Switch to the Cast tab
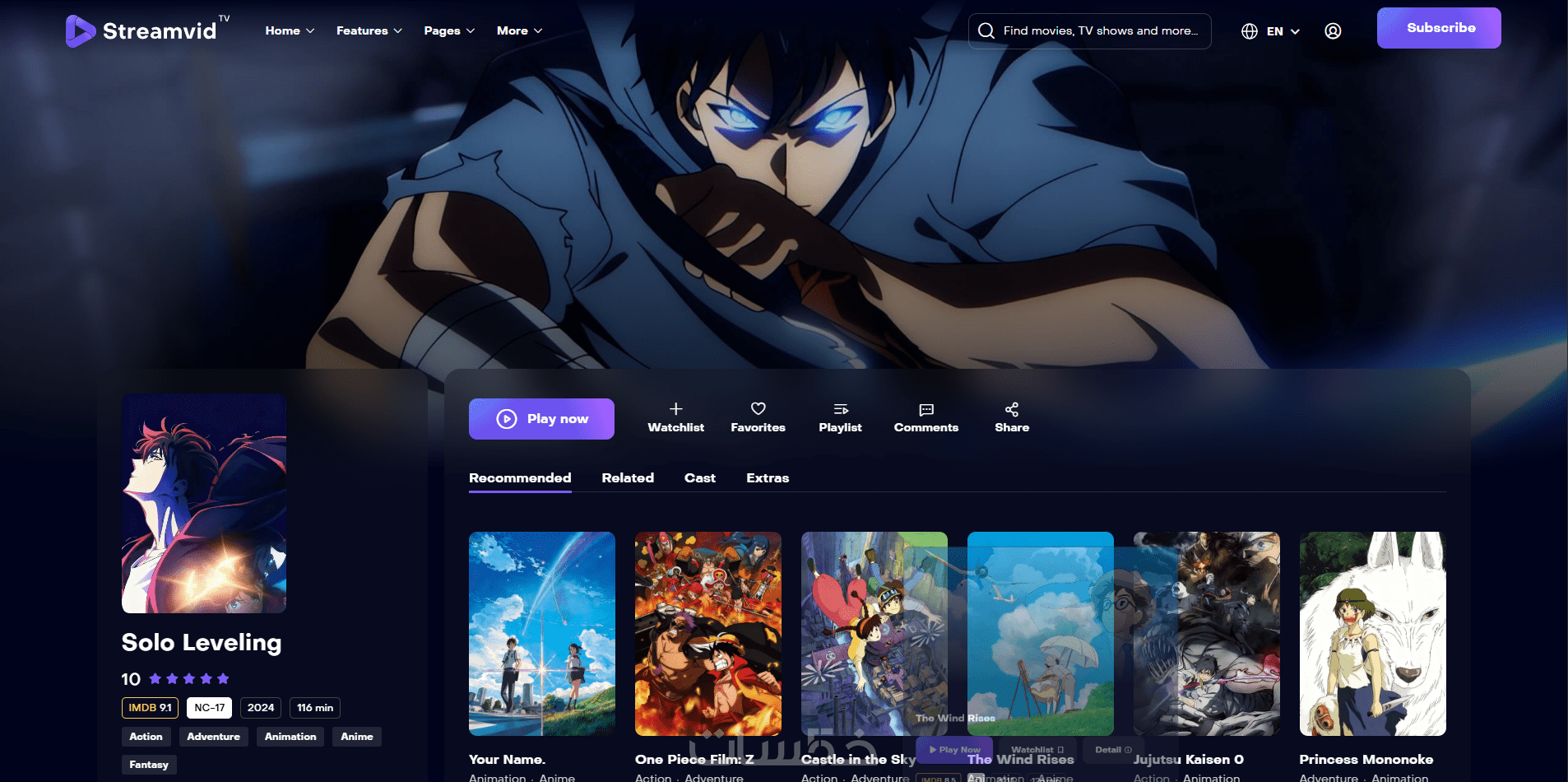 tap(700, 478)
